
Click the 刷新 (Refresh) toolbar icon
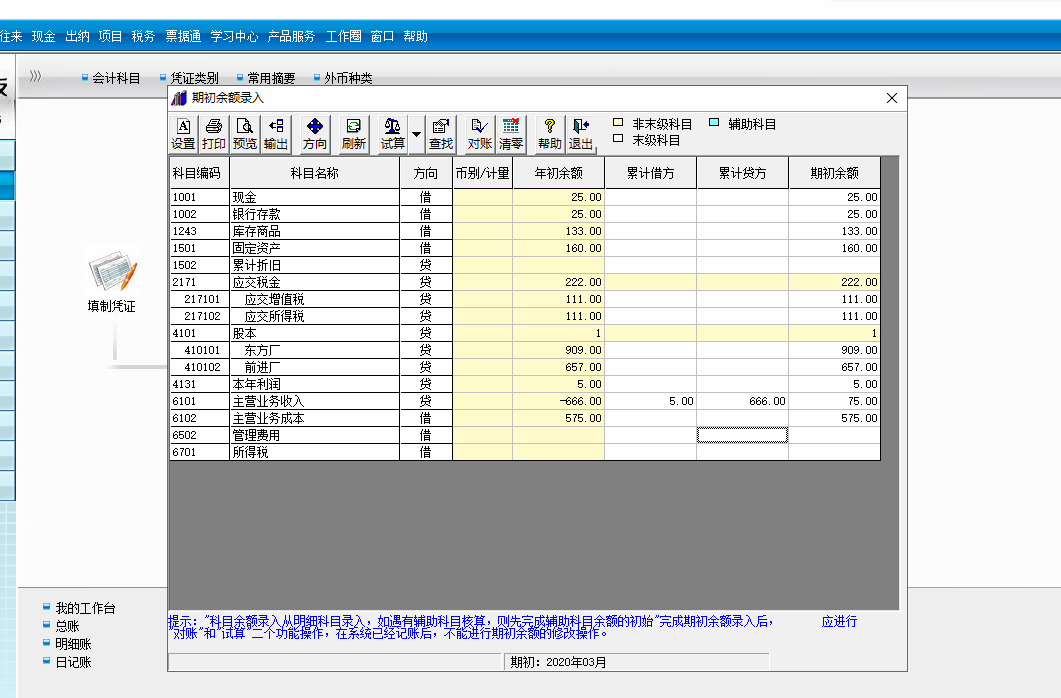click(x=353, y=134)
